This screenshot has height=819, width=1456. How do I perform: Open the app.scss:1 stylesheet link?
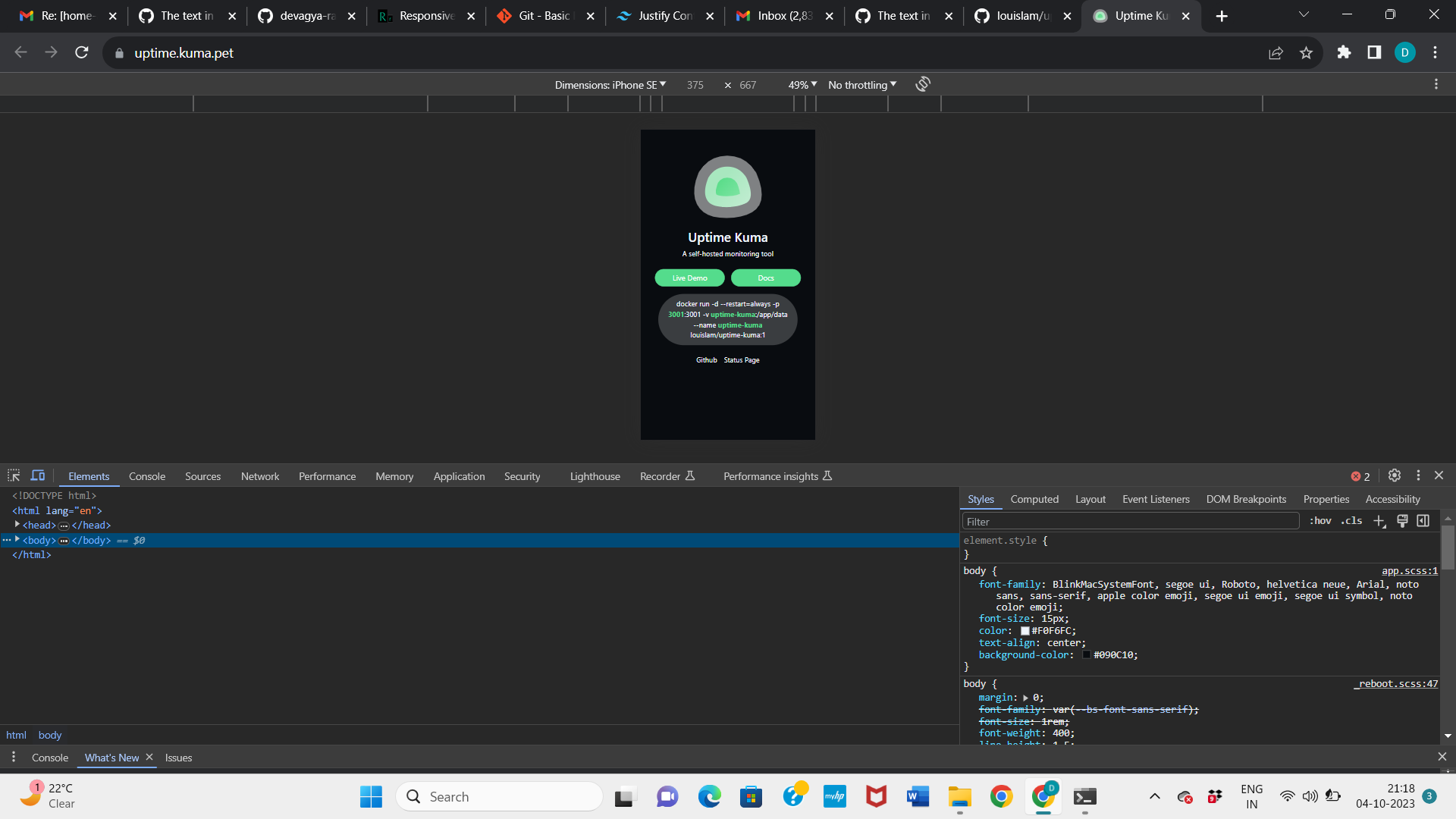[x=1409, y=571]
